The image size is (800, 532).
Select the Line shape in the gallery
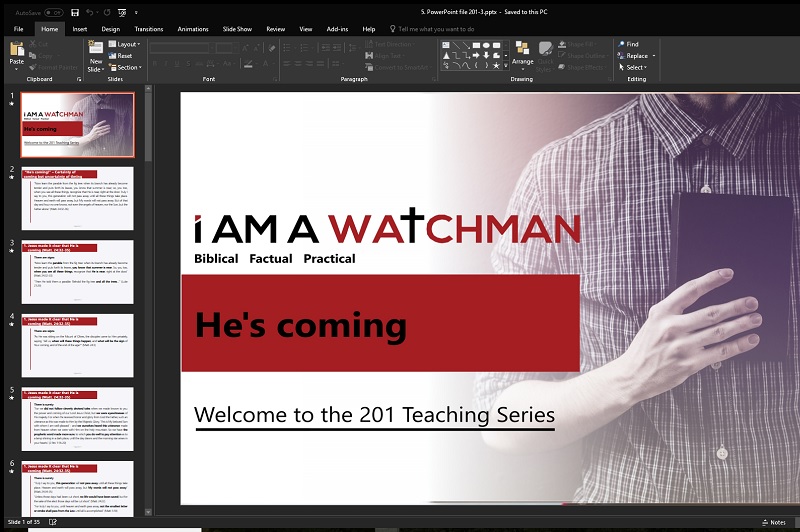456,45
